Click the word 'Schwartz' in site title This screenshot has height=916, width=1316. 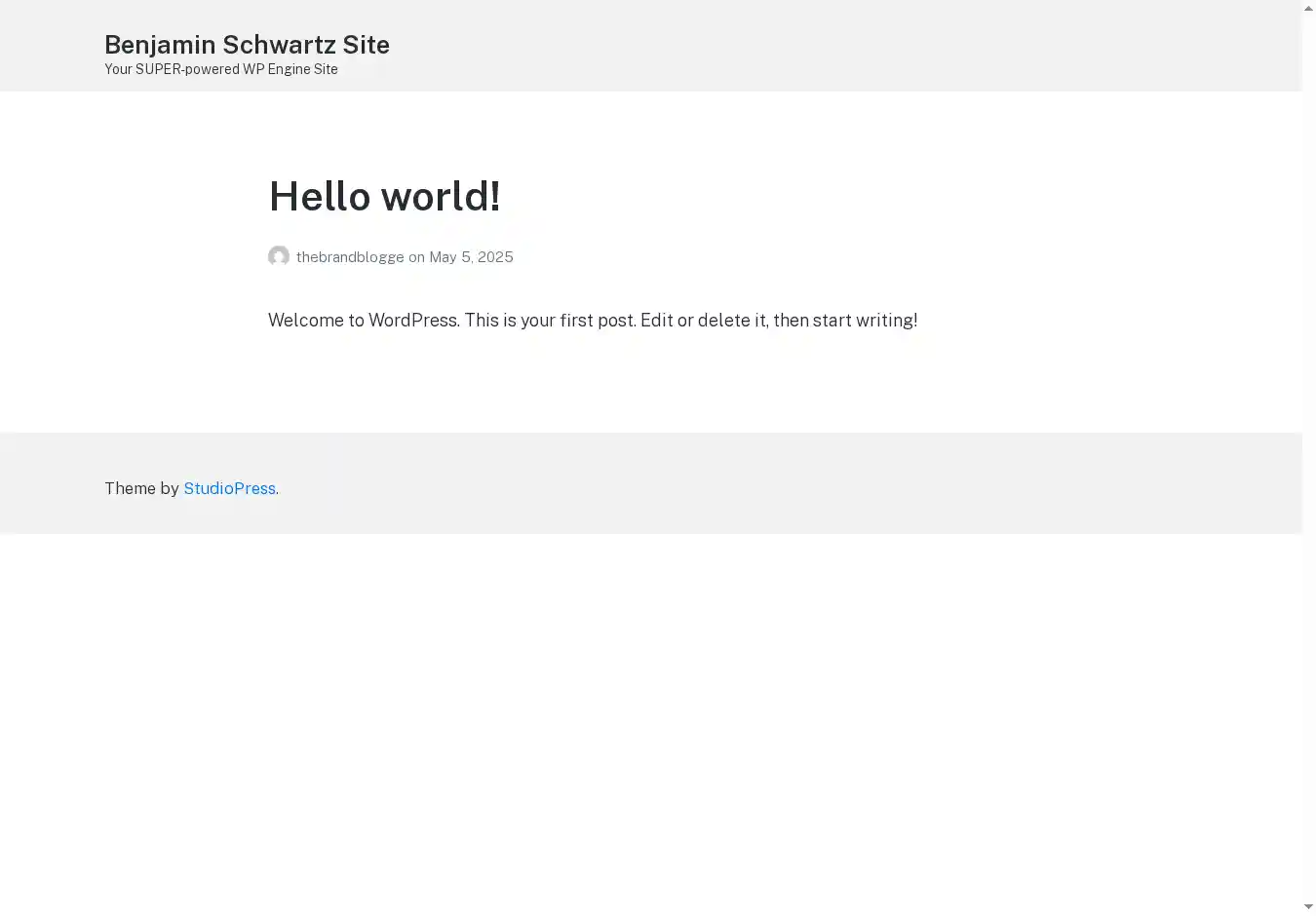point(280,45)
